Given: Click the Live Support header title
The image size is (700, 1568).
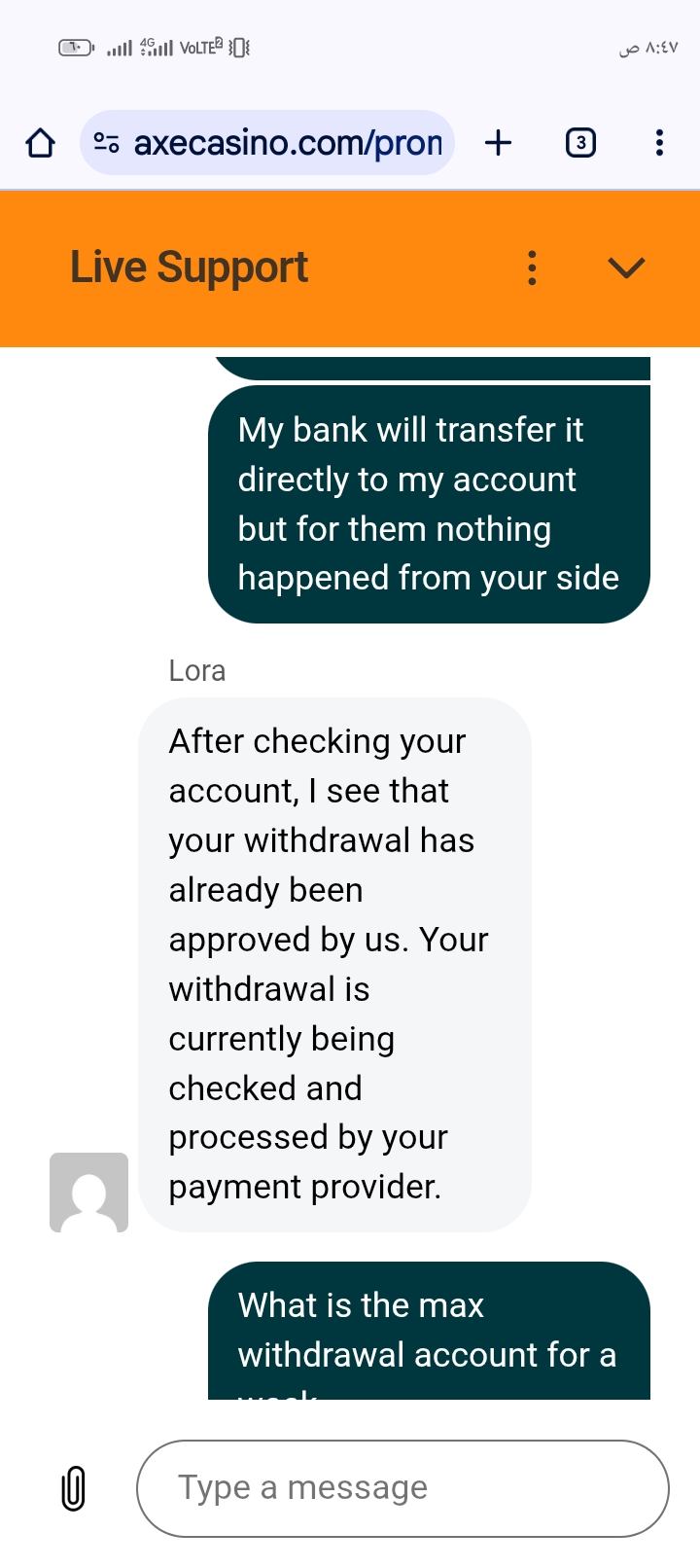Looking at the screenshot, I should [189, 267].
